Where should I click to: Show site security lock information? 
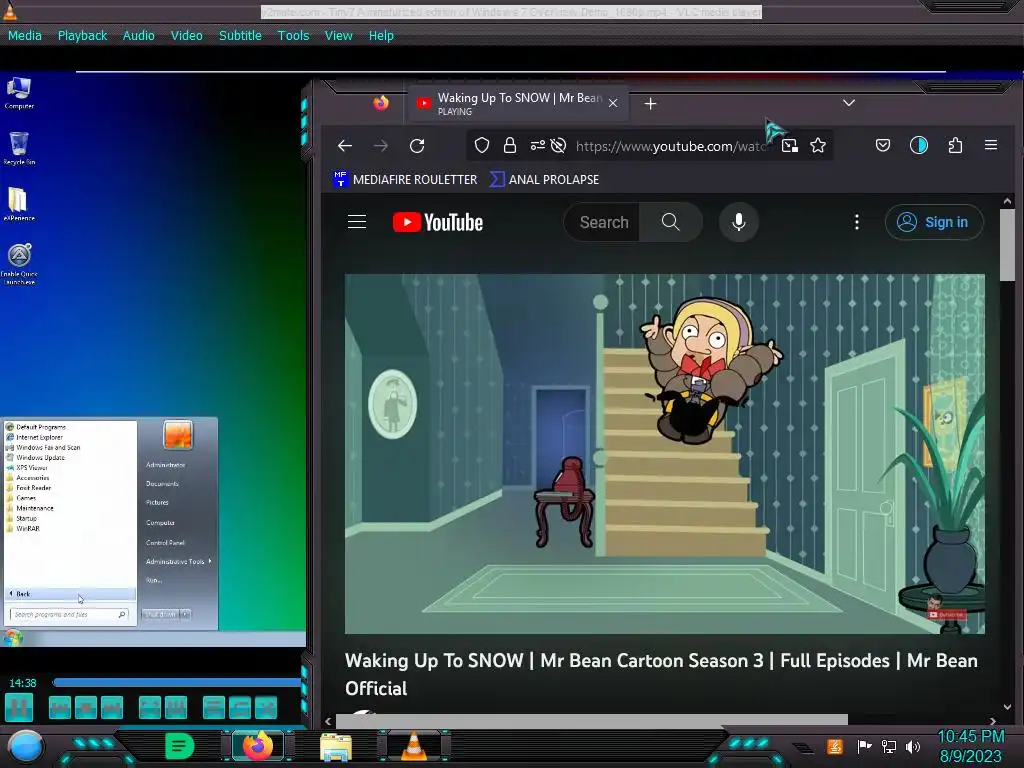point(510,146)
